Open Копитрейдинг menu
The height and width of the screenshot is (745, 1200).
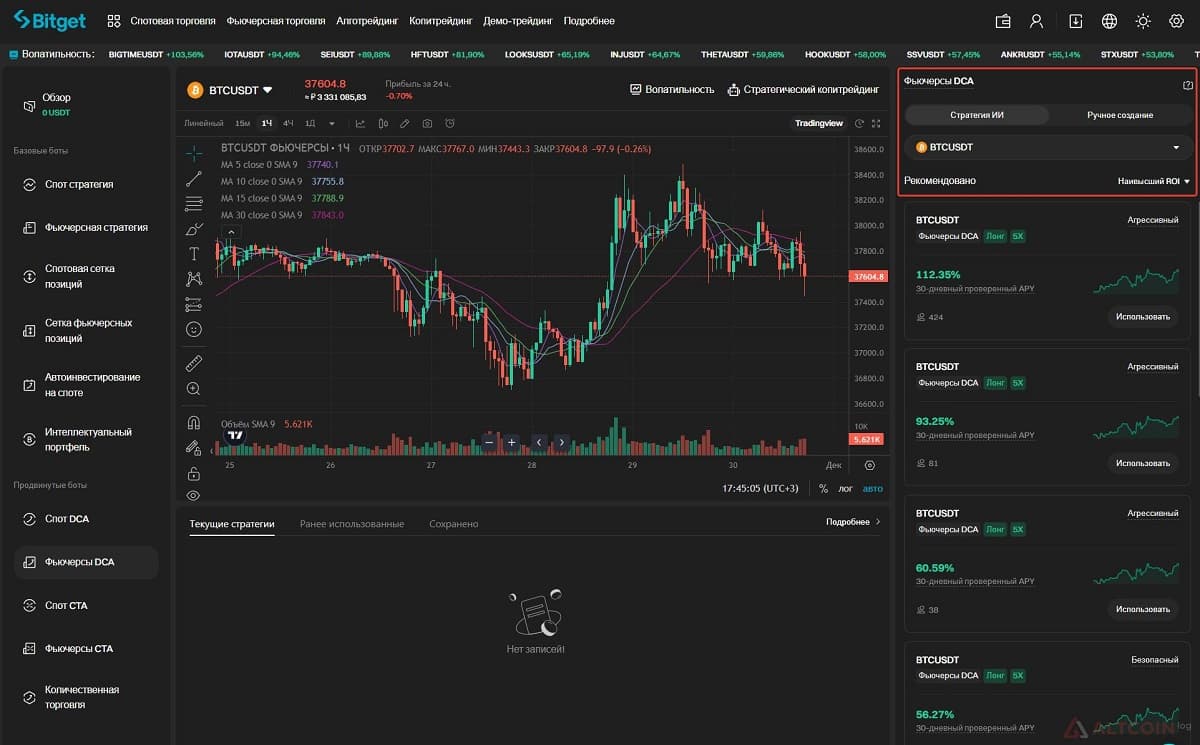point(440,21)
